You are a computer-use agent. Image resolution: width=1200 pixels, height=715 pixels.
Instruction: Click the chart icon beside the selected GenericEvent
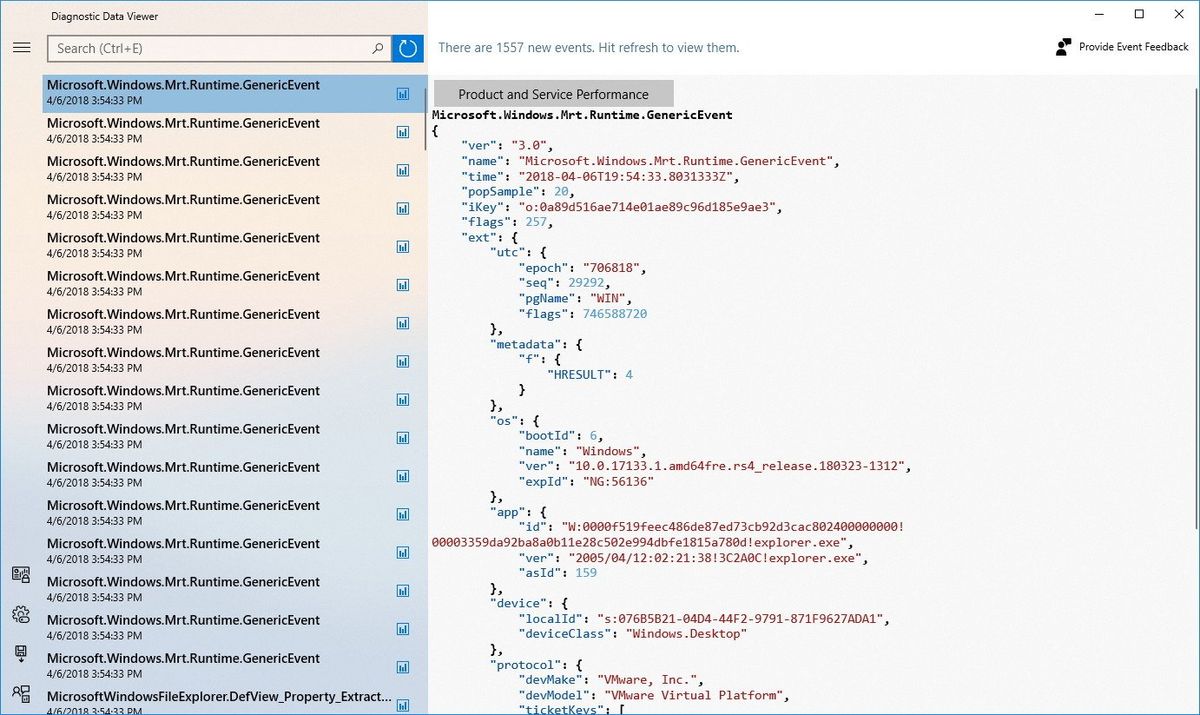click(x=402, y=93)
